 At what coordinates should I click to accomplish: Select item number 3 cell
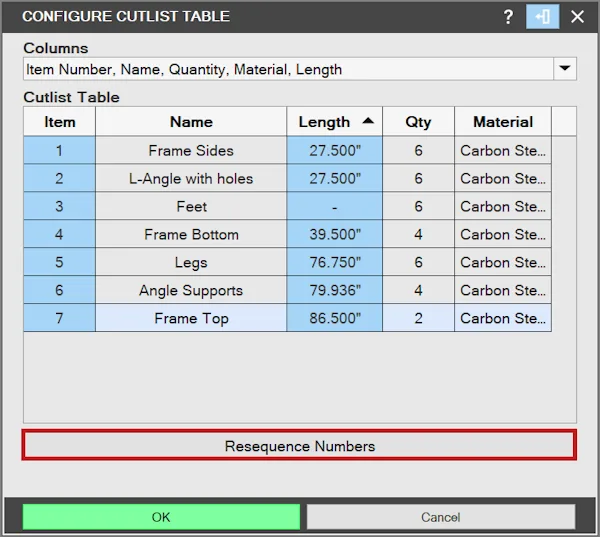pyautogui.click(x=59, y=206)
